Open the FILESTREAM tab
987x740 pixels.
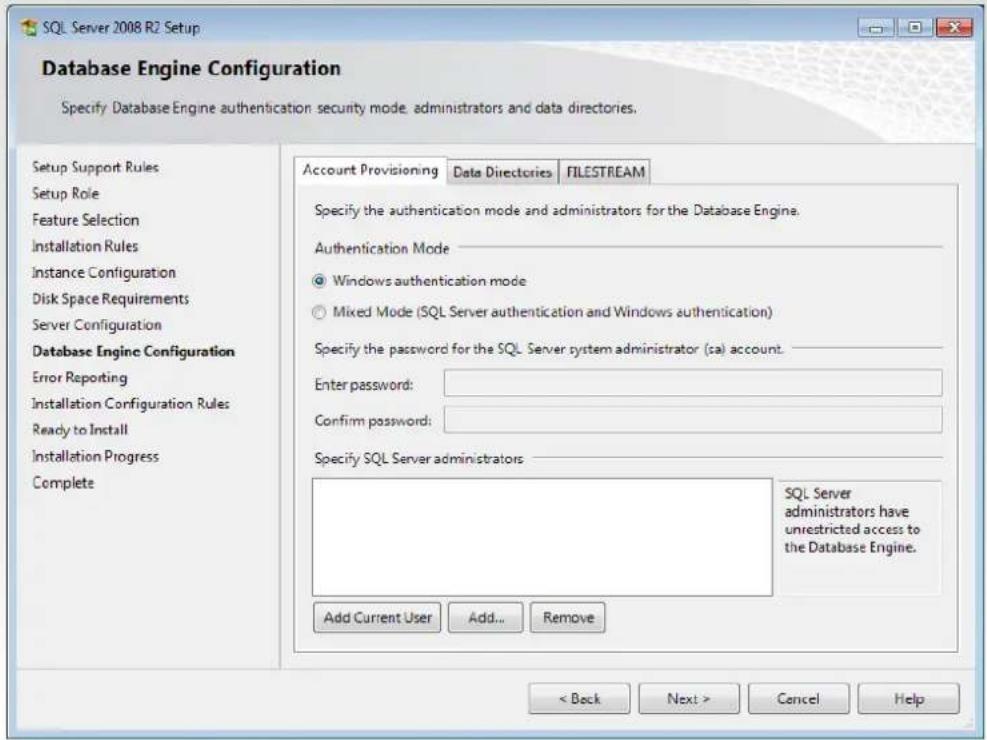(x=605, y=172)
